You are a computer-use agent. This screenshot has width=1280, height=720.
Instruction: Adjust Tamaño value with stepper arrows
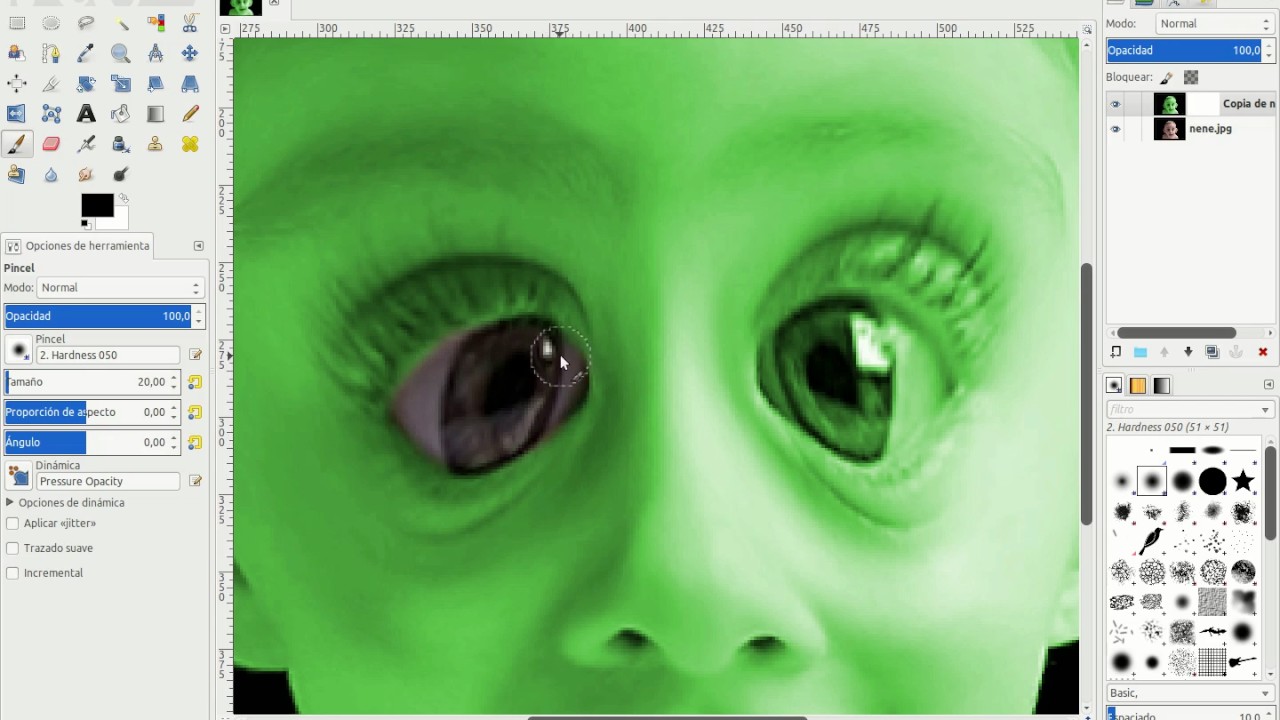click(x=174, y=382)
